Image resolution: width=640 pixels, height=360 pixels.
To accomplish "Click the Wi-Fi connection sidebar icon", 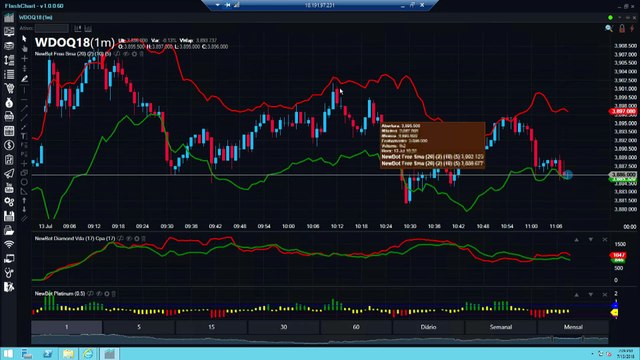I will pyautogui.click(x=9, y=244).
